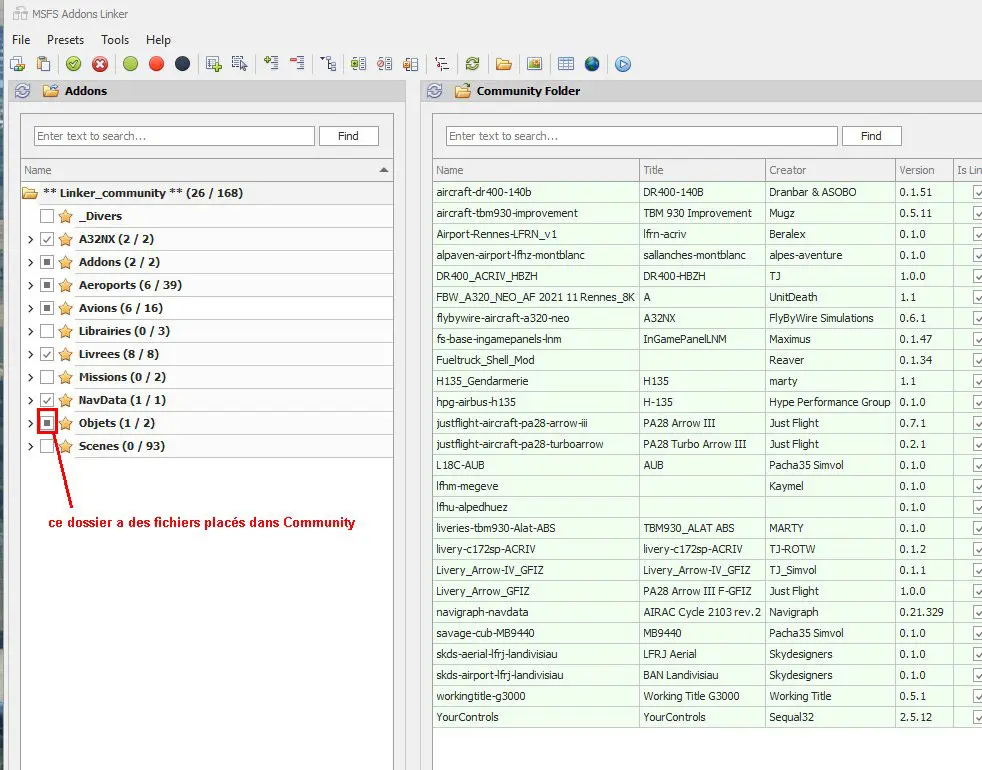Click the paste clipboard toolbar icon
Screen dimensions: 982x770
pyautogui.click(x=43, y=64)
